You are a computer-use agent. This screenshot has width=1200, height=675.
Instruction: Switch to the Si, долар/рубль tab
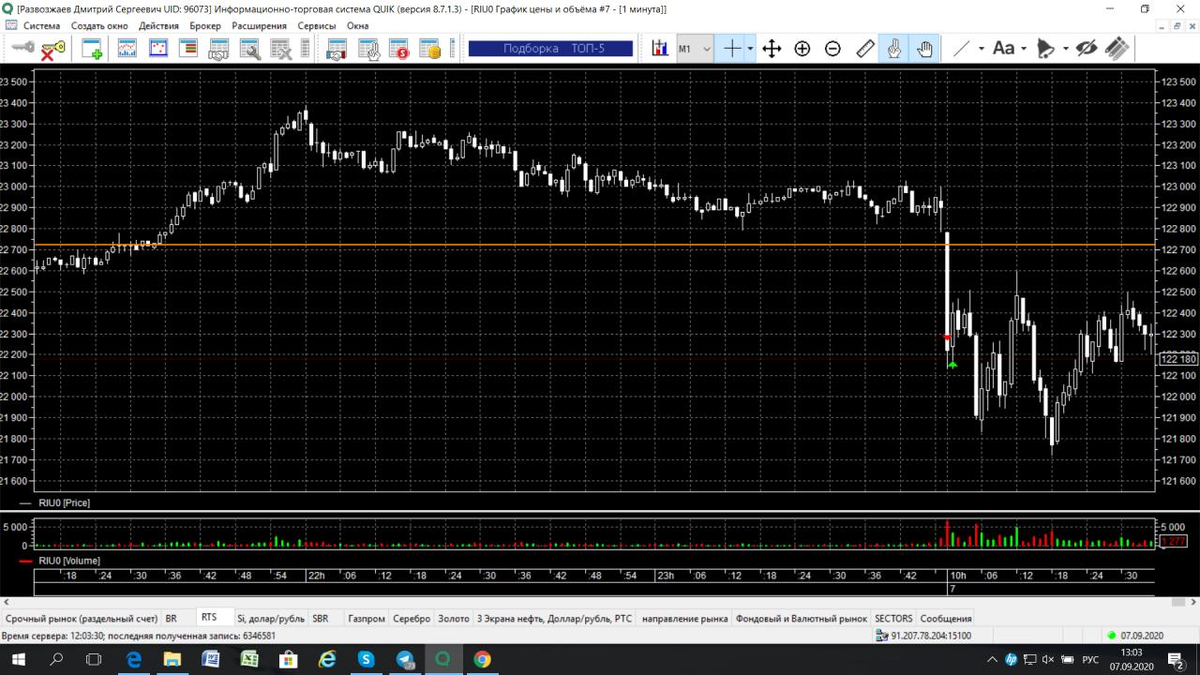pyautogui.click(x=271, y=619)
